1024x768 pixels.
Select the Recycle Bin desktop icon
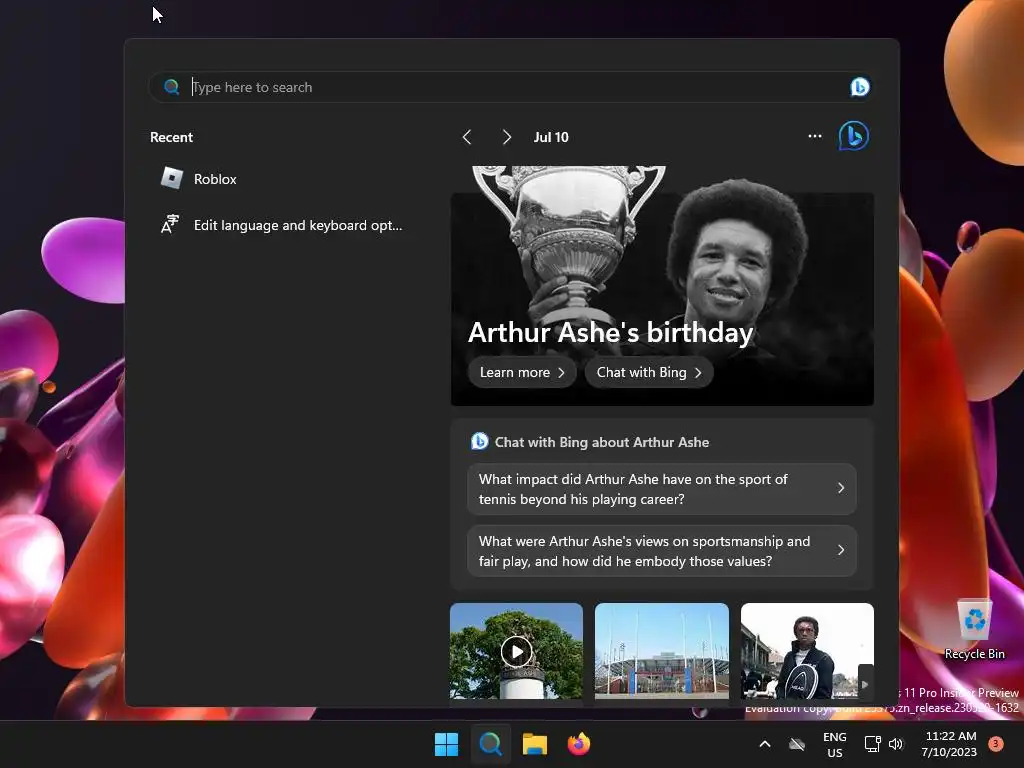pos(974,629)
